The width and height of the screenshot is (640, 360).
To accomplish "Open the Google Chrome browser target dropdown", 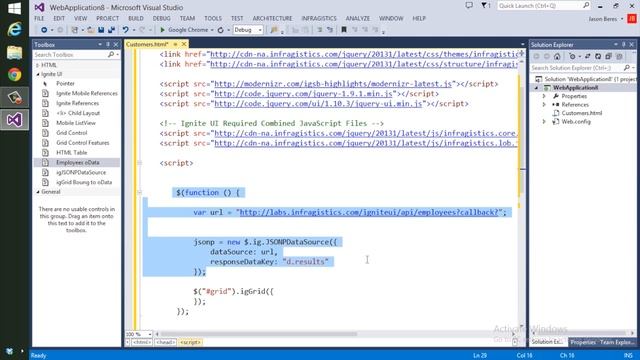I will point(212,30).
